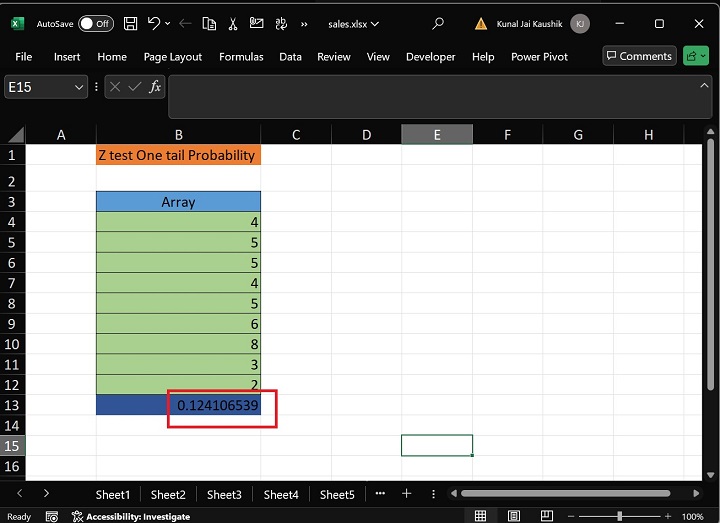Viewport: 720px width, 523px height.
Task: Switch to the Sheet3 tab
Action: pos(224,494)
